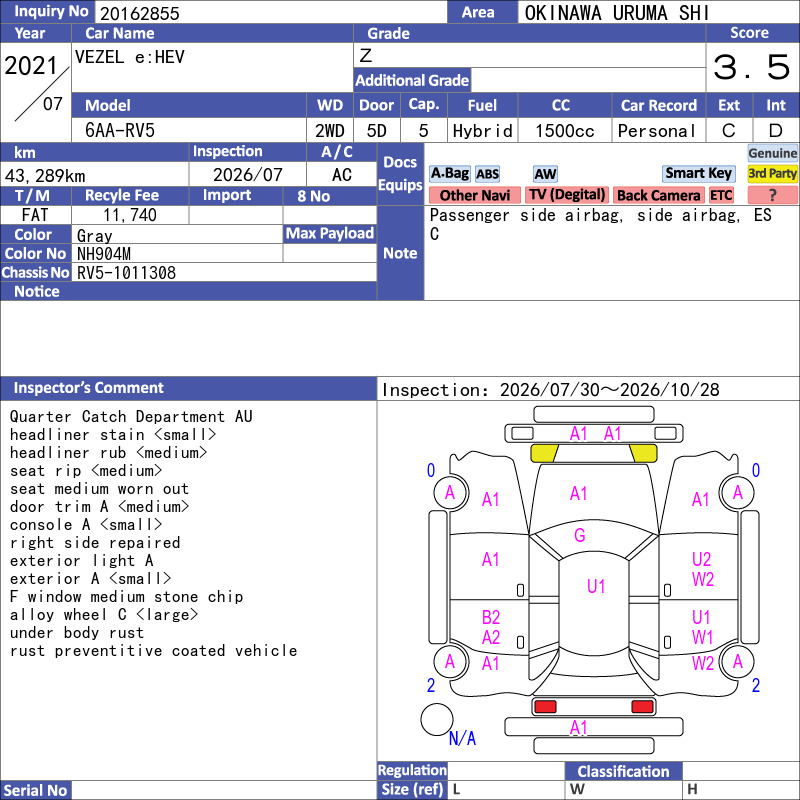Image resolution: width=800 pixels, height=800 pixels.
Task: Select the Smart Key badge
Action: (698, 173)
